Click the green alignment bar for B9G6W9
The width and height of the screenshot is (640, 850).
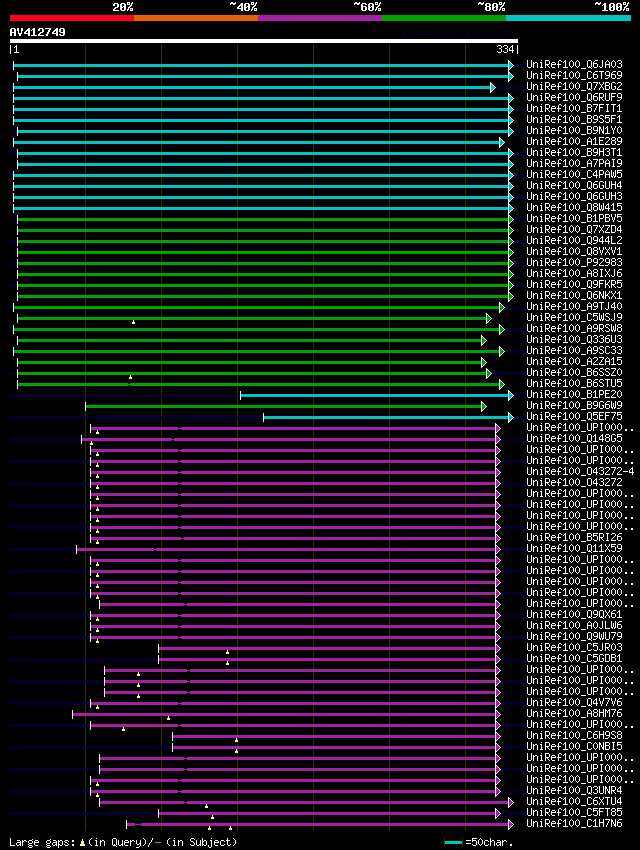[x=286, y=407]
